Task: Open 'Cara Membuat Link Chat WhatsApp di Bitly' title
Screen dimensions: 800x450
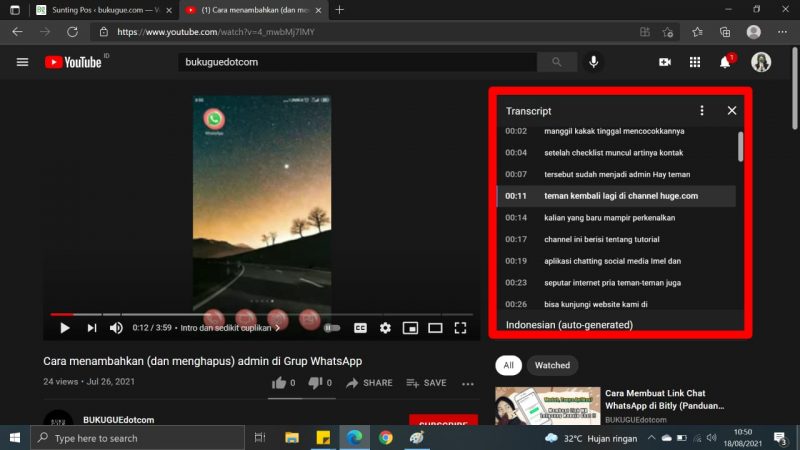Action: [664, 399]
